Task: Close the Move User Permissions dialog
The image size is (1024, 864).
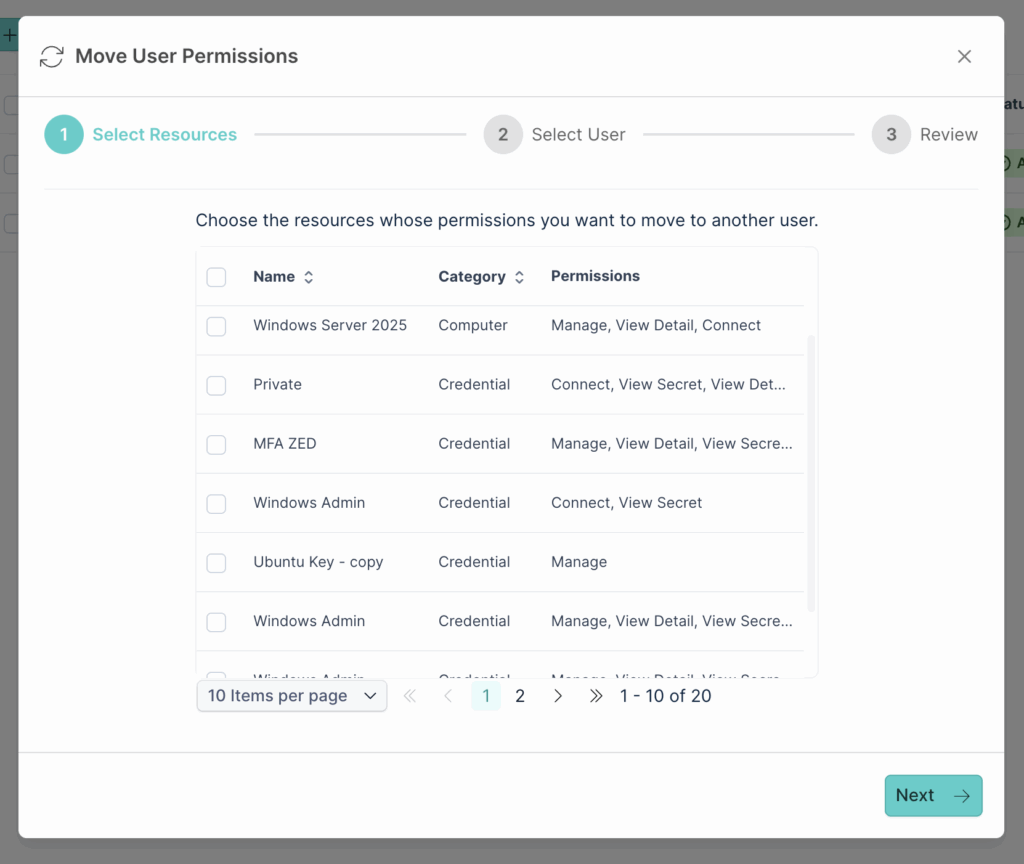Action: [x=964, y=57]
